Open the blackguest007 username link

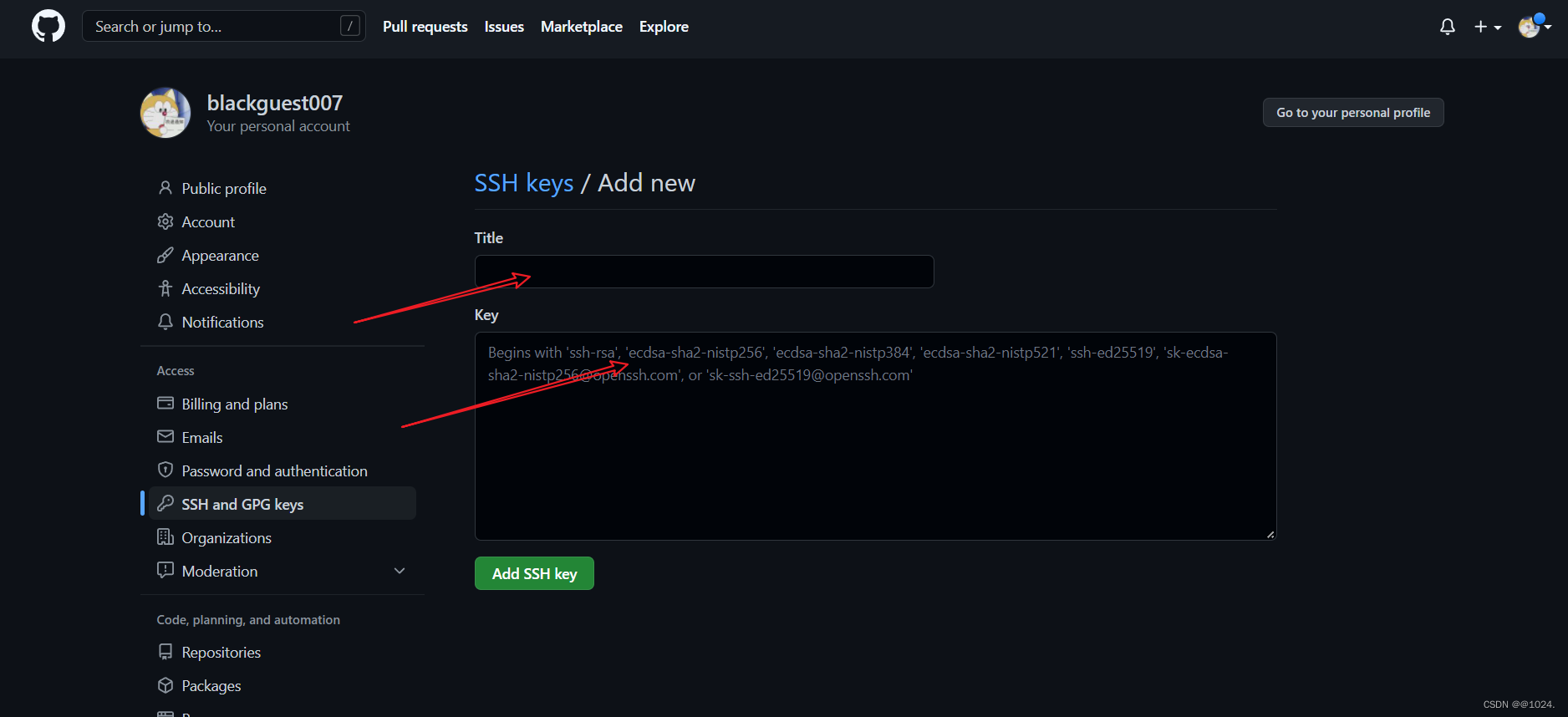(275, 103)
